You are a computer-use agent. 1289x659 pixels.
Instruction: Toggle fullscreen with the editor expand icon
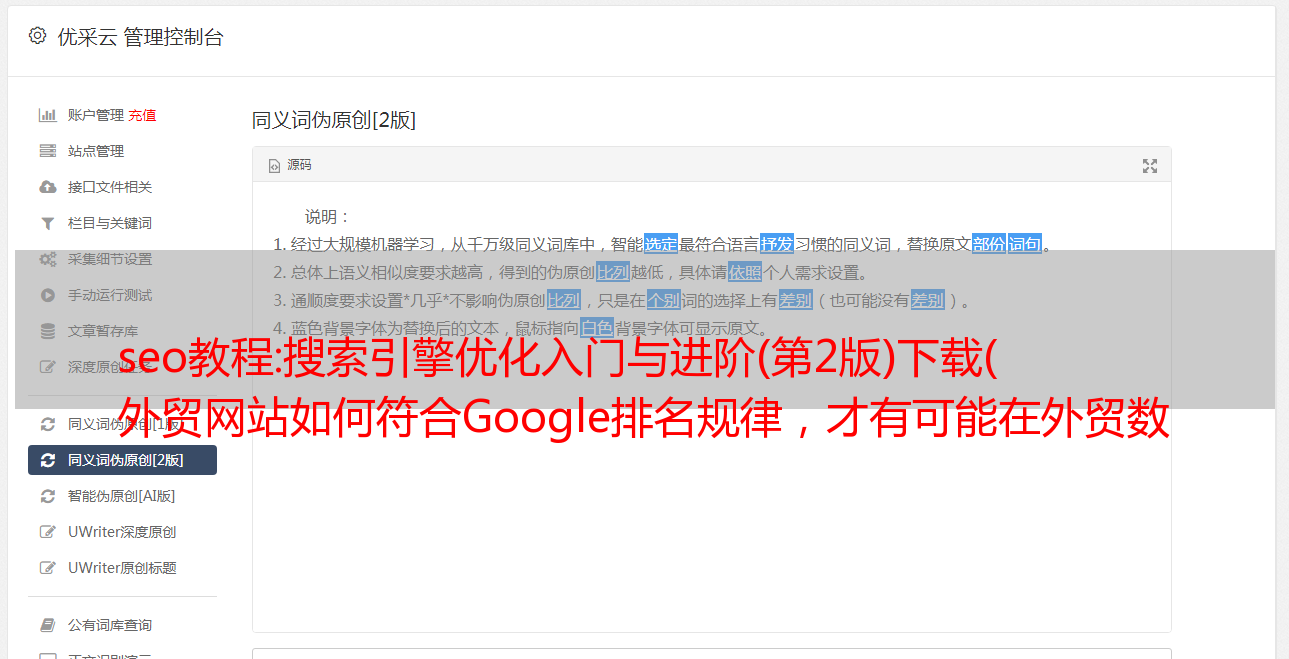(x=1150, y=166)
